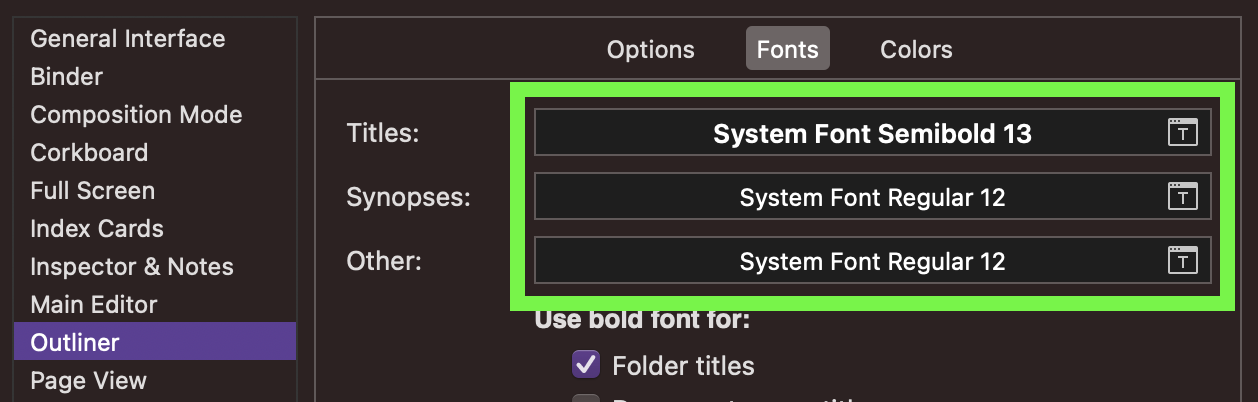Click the highlighted Outliner sidebar item
Screen dimensions: 1258x402
click(x=155, y=342)
